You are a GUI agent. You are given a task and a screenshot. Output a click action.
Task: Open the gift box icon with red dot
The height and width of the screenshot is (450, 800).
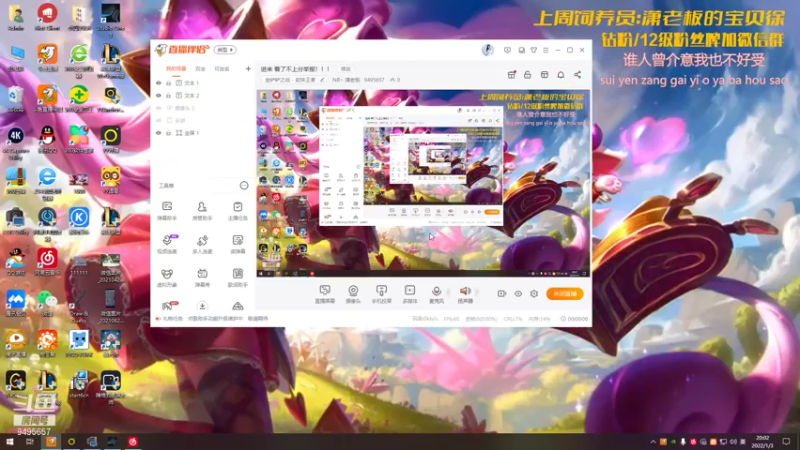click(511, 75)
